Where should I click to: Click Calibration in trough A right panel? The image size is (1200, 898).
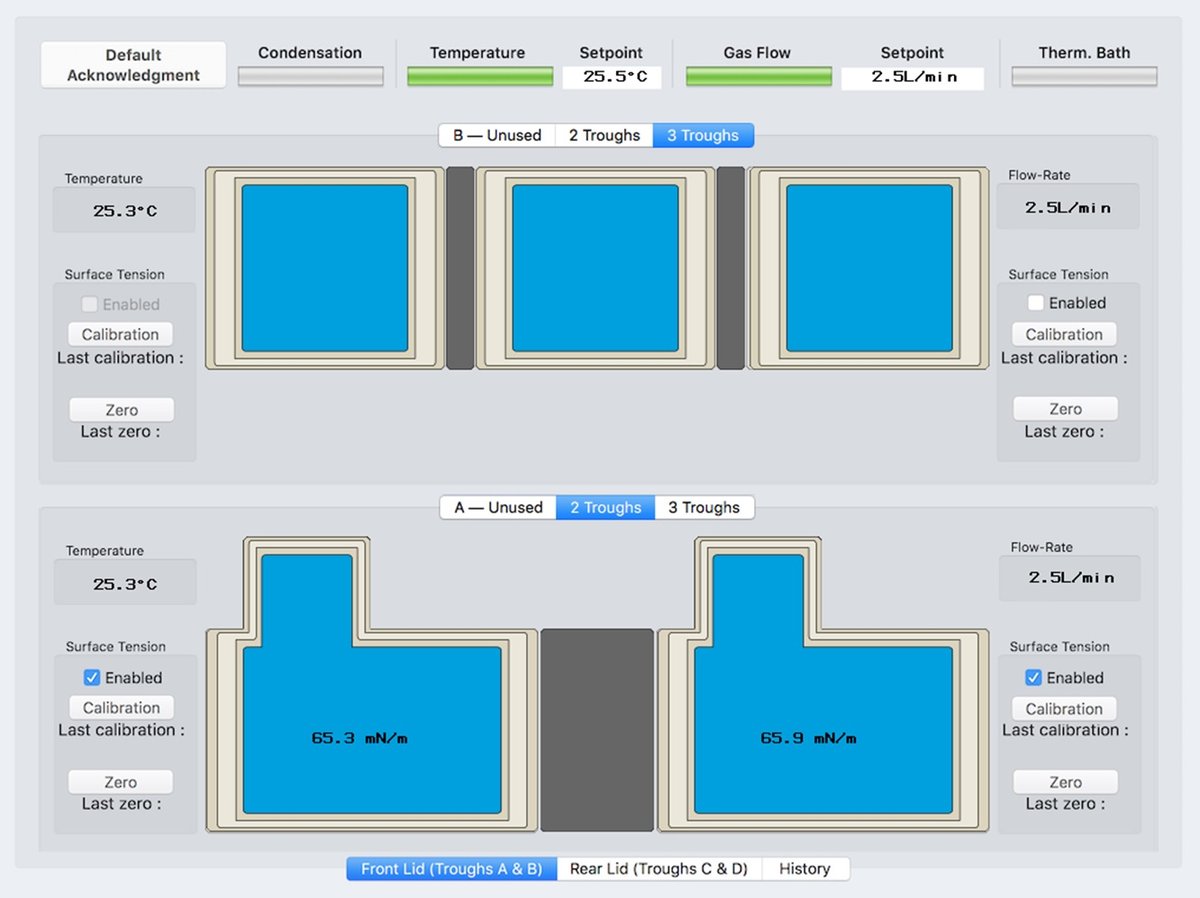click(1064, 709)
